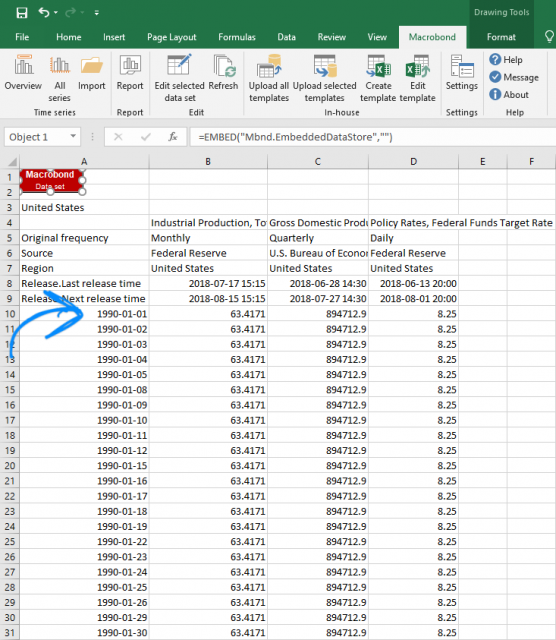Select row 20 header
556x640 pixels.
point(9,466)
